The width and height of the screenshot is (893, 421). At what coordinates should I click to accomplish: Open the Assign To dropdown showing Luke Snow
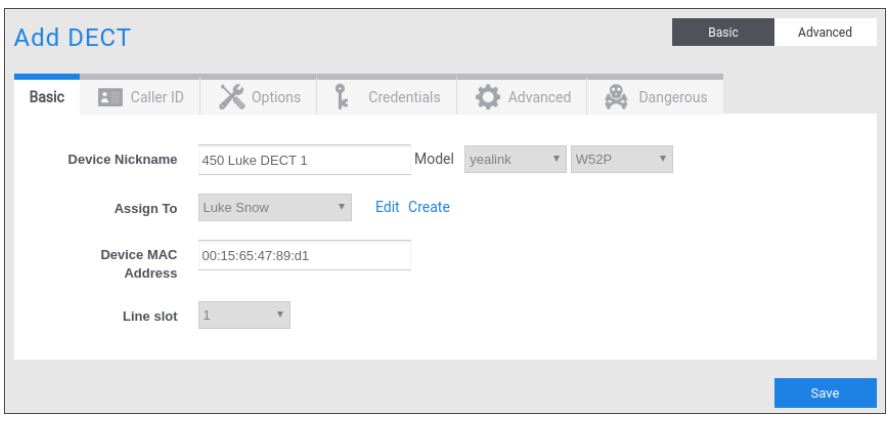click(275, 208)
